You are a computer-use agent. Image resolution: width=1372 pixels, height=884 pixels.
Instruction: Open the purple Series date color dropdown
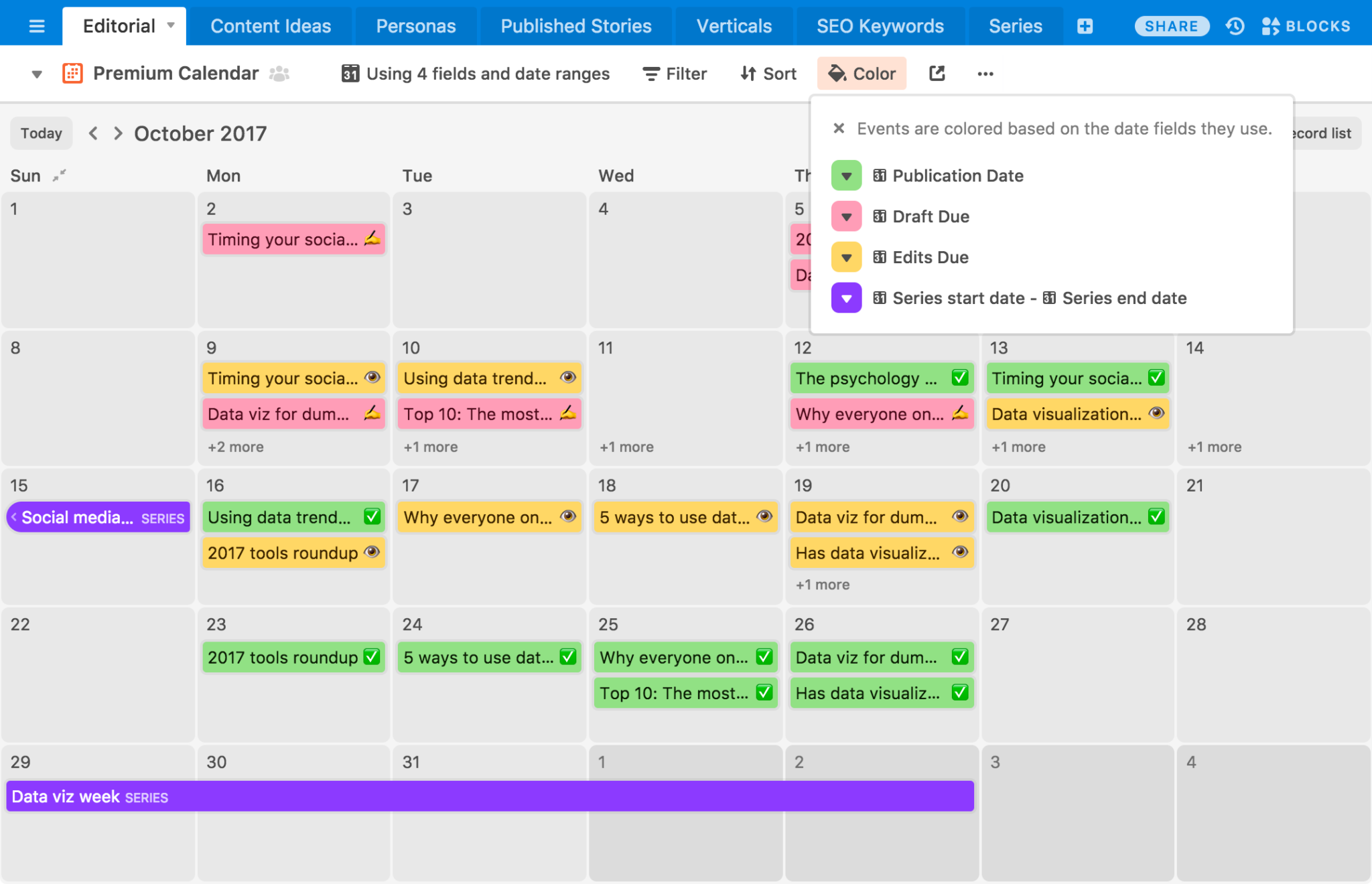click(846, 298)
